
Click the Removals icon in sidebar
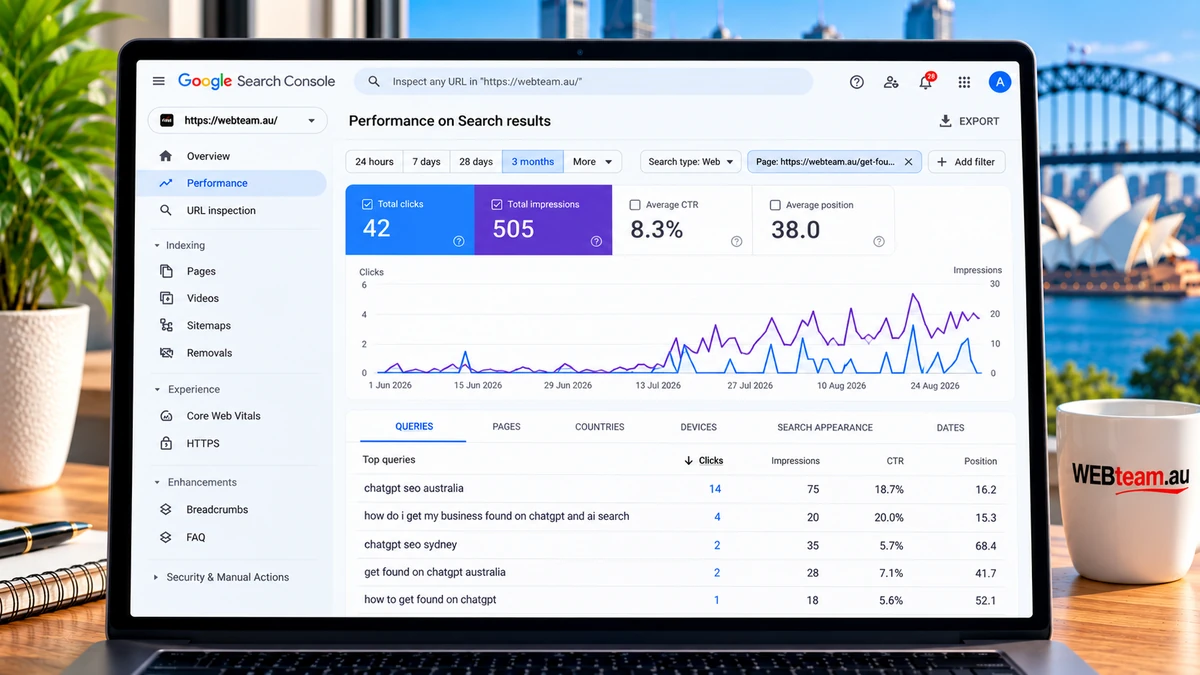click(166, 353)
